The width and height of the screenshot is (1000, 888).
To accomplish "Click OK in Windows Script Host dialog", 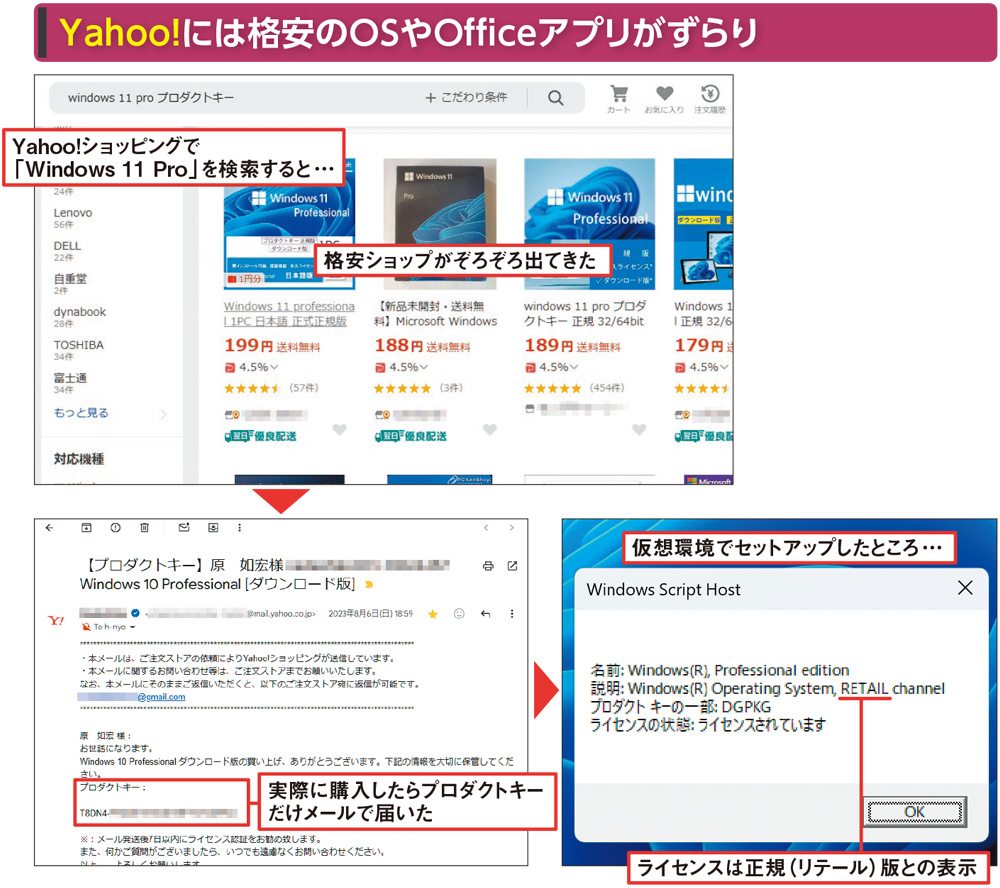I will tap(915, 811).
